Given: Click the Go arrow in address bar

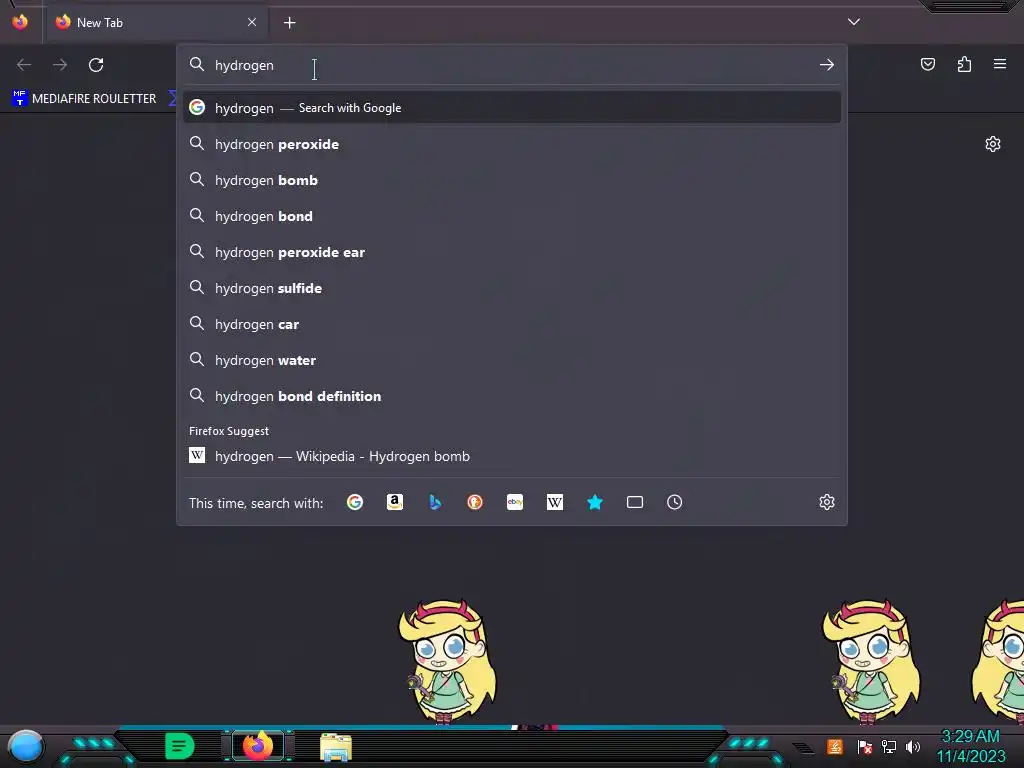Looking at the screenshot, I should [x=827, y=65].
